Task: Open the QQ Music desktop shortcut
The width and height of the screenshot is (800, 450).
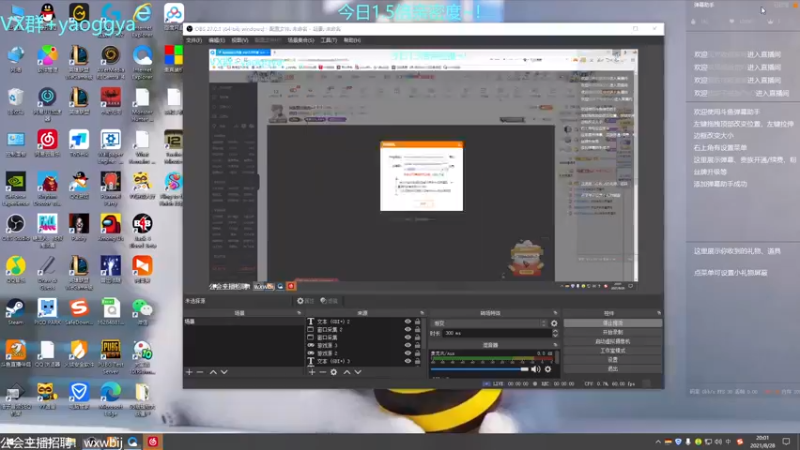Action: pyautogui.click(x=15, y=269)
